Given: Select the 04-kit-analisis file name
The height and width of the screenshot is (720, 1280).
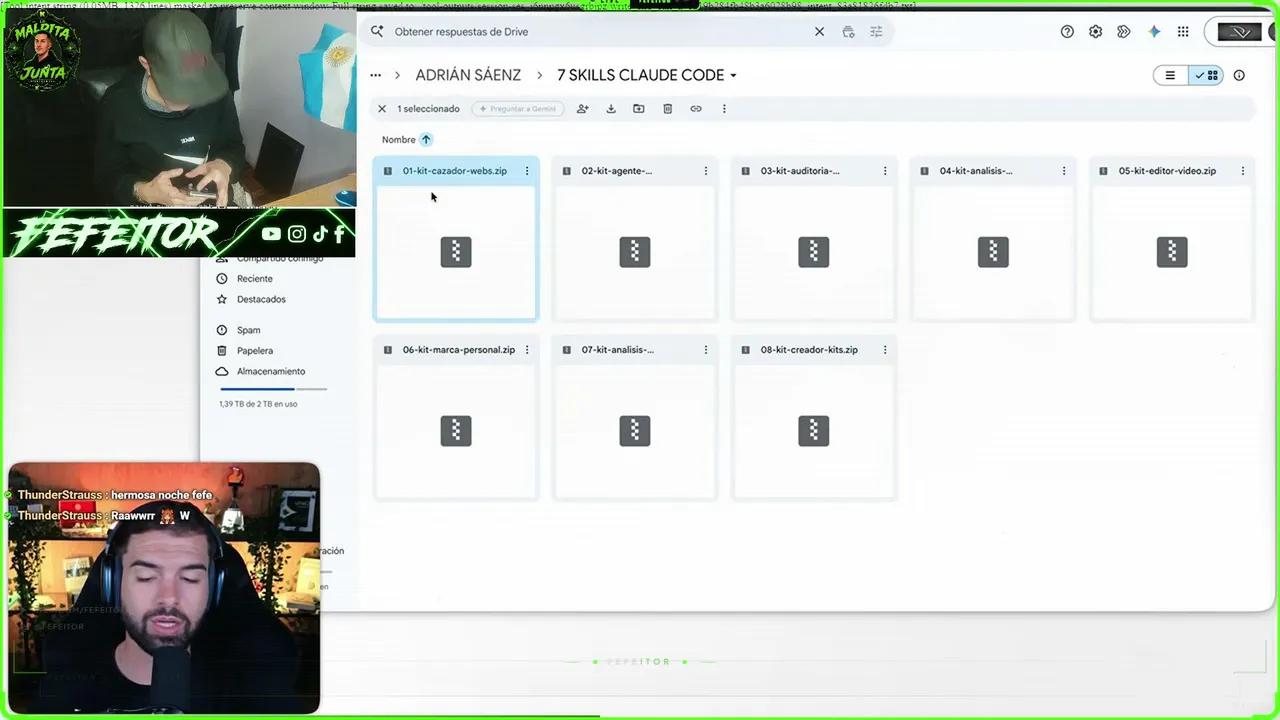Looking at the screenshot, I should click(976, 171).
